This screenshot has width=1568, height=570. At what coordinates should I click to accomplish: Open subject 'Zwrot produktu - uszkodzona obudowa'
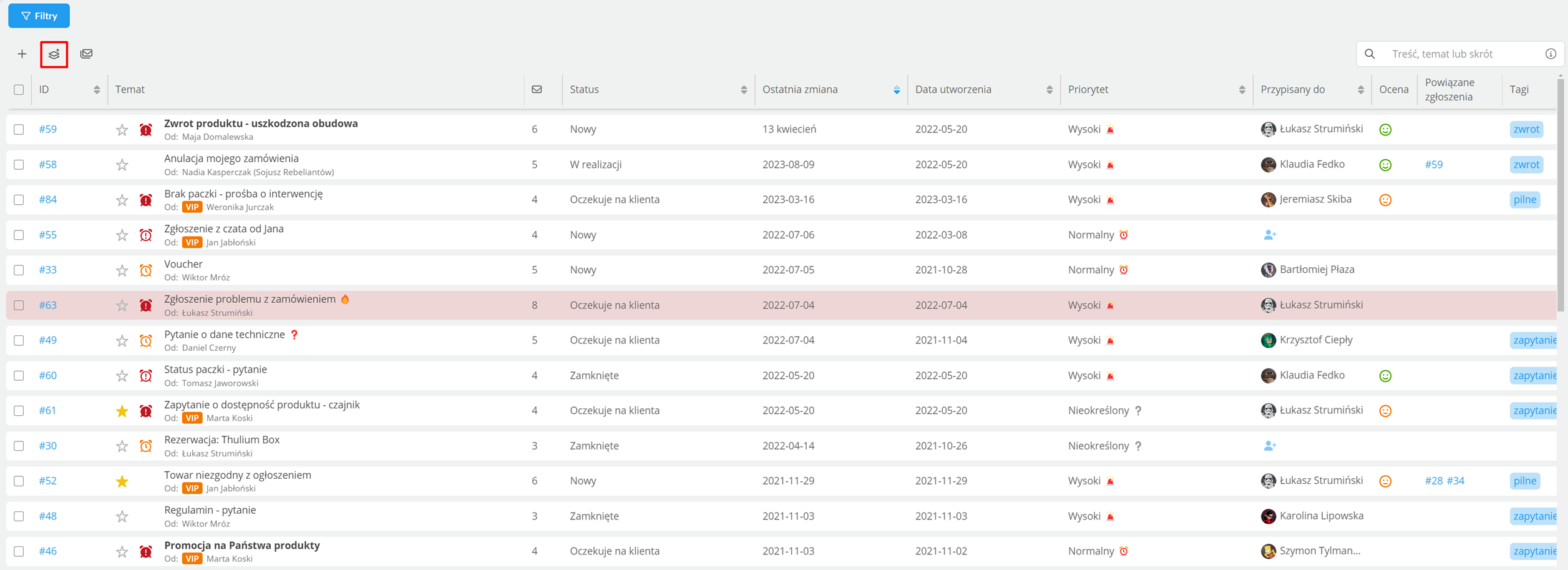[261, 124]
